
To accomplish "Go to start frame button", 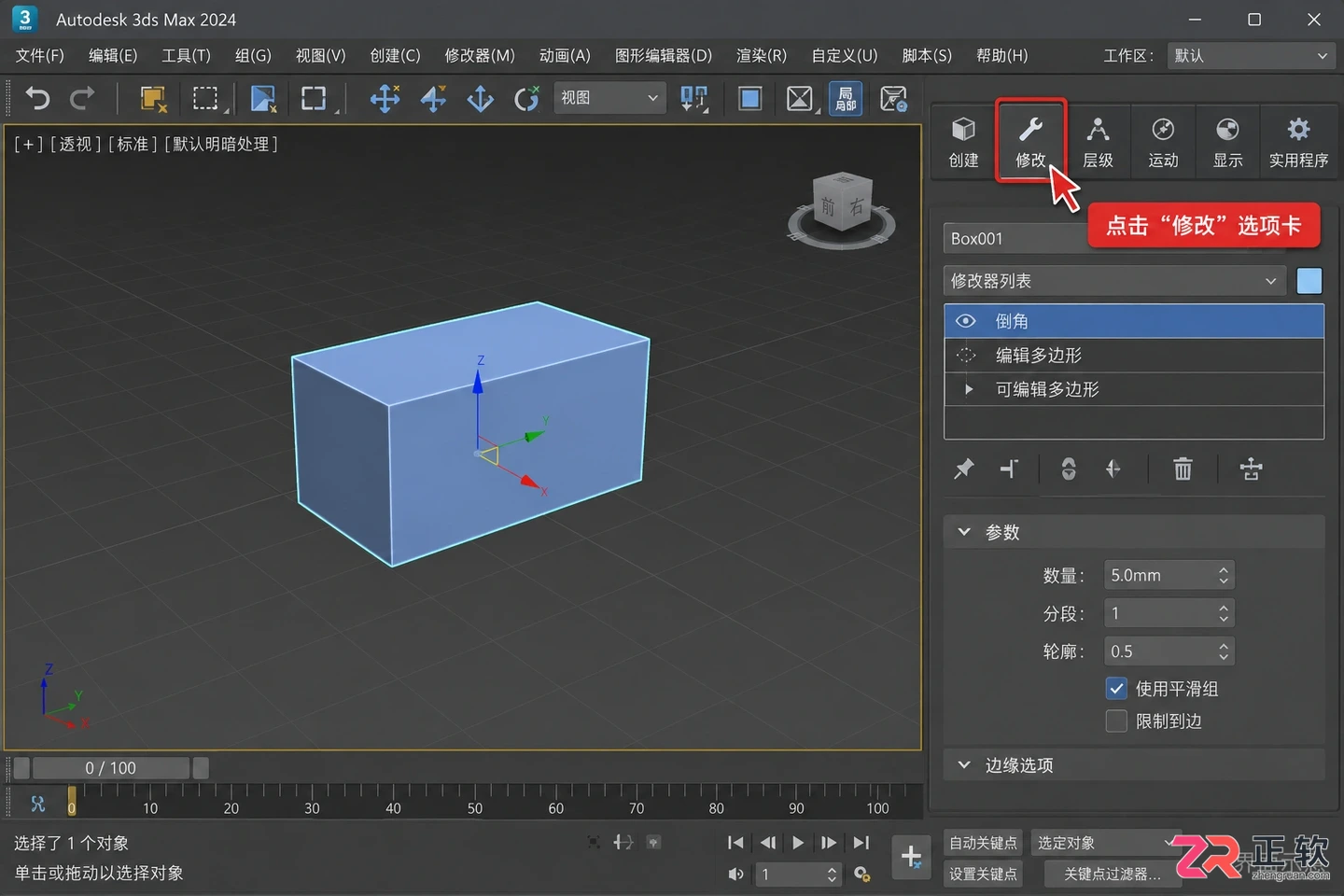I will pyautogui.click(x=736, y=843).
